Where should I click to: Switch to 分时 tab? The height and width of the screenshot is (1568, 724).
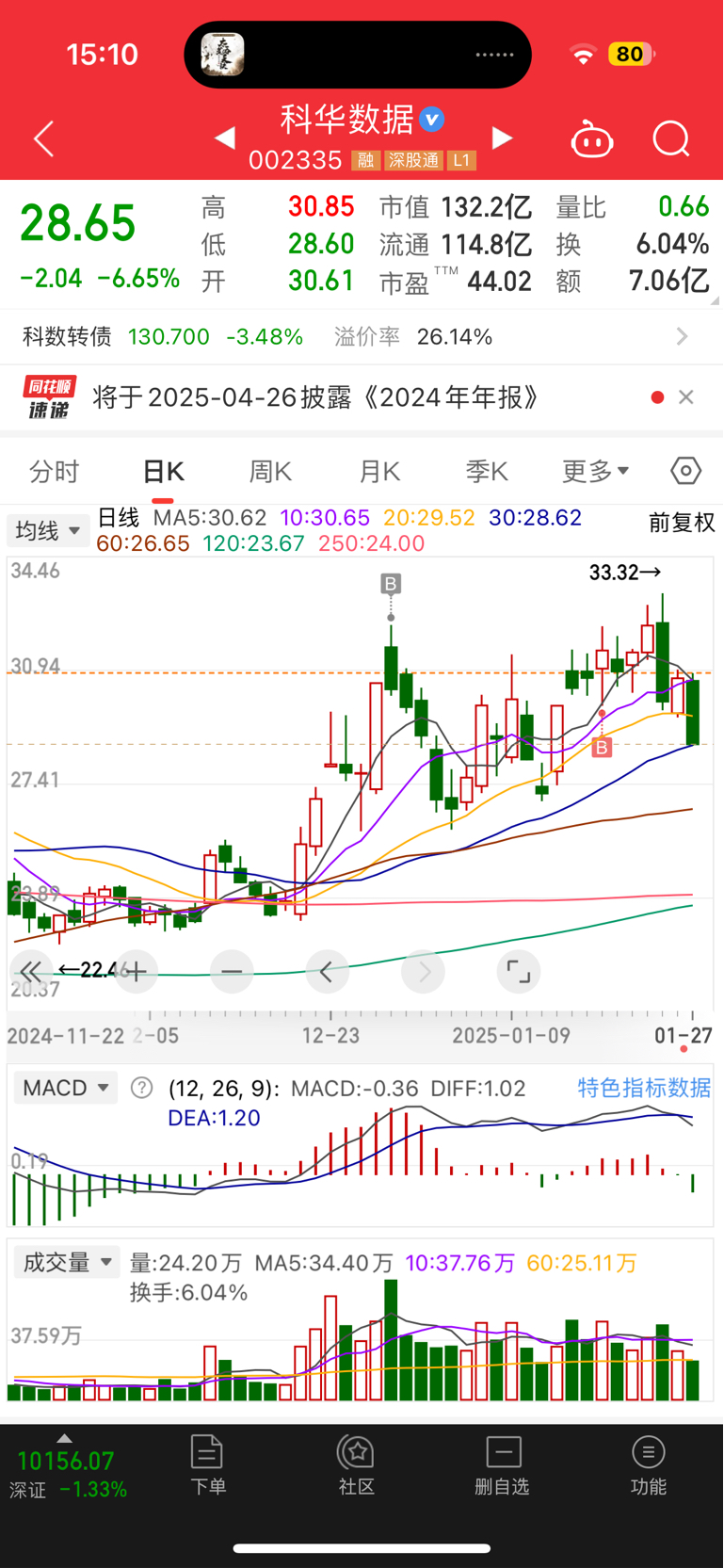coord(54,472)
